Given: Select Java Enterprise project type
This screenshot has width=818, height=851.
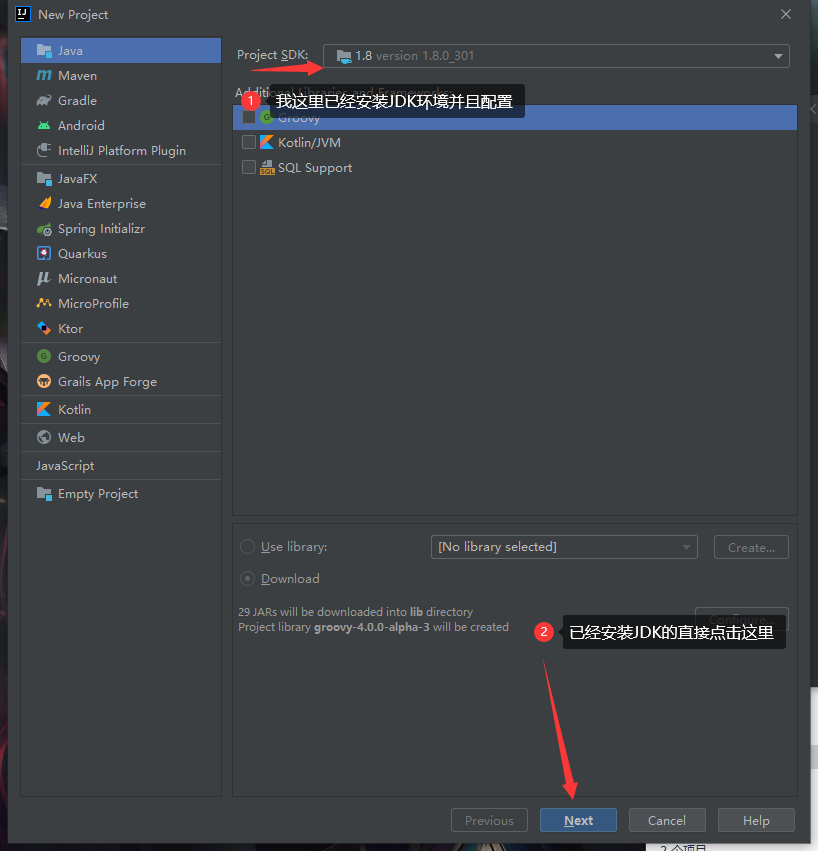Looking at the screenshot, I should 121,204.
